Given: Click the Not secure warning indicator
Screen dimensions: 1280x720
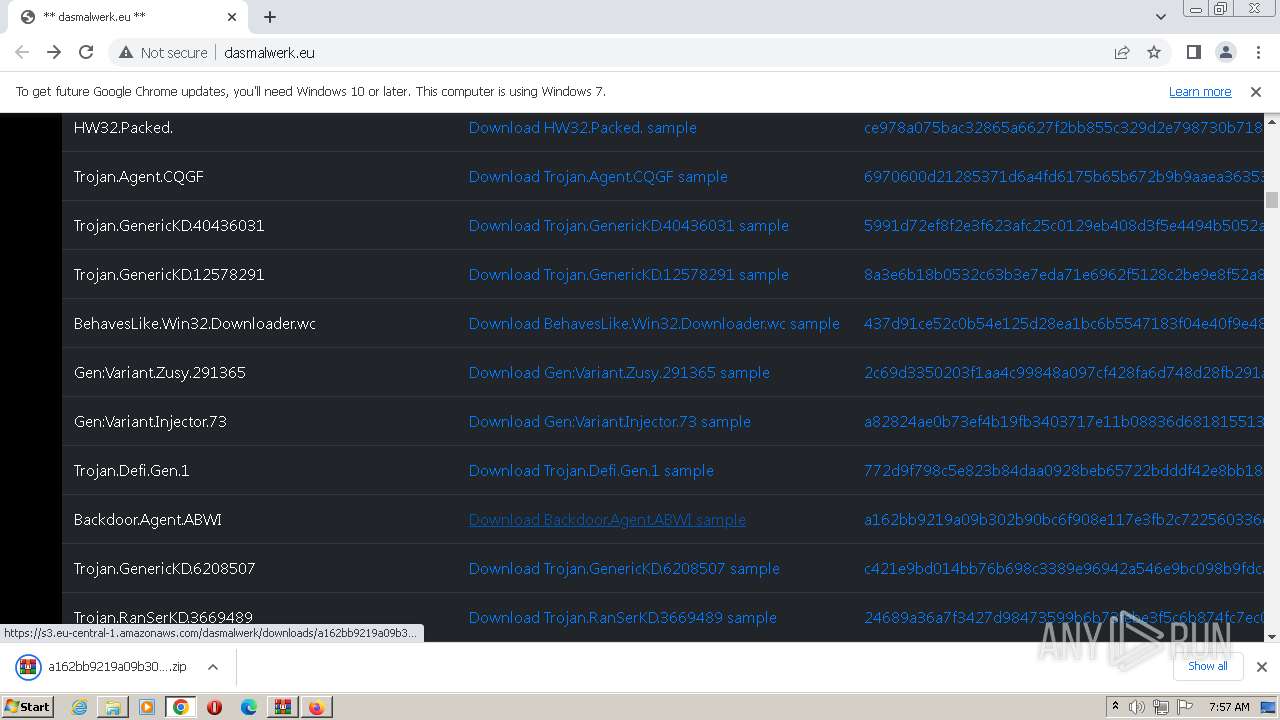Looking at the screenshot, I should pyautogui.click(x=163, y=52).
